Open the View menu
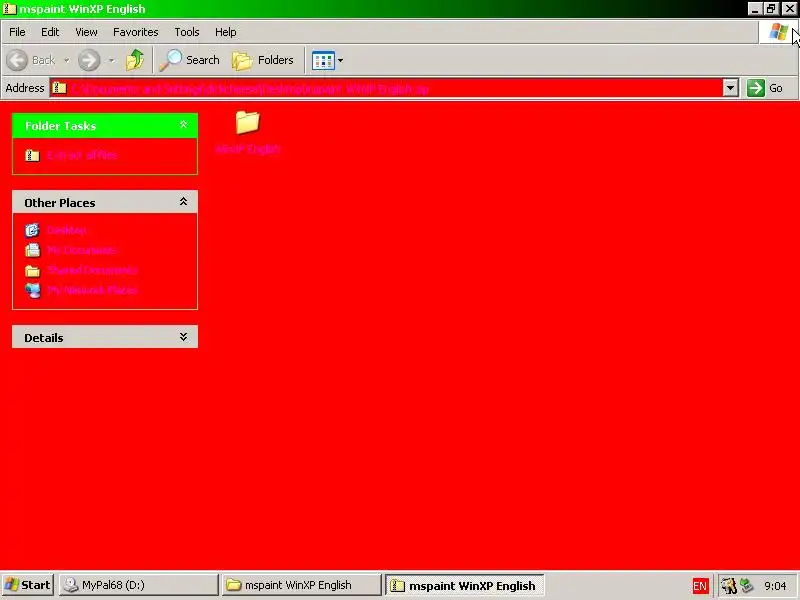This screenshot has height=600, width=800. click(86, 32)
